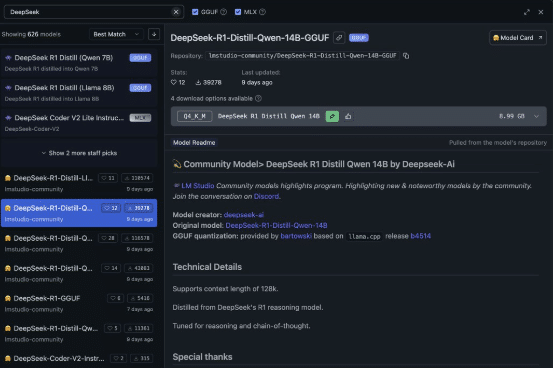
Task: Click the GGUF badge next to model title
Action: (359, 38)
